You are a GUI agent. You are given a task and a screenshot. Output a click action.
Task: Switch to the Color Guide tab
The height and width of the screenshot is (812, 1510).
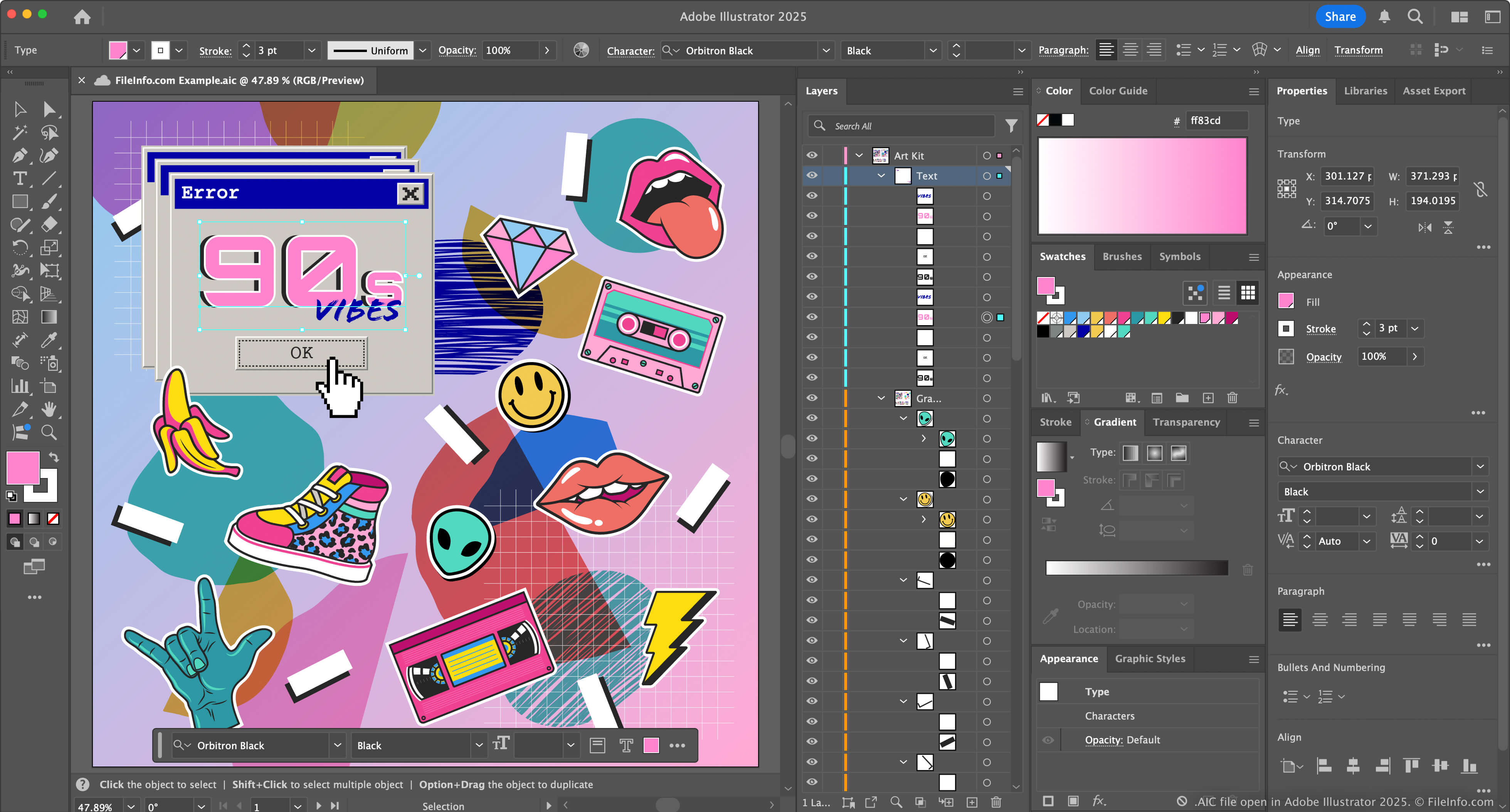1118,91
